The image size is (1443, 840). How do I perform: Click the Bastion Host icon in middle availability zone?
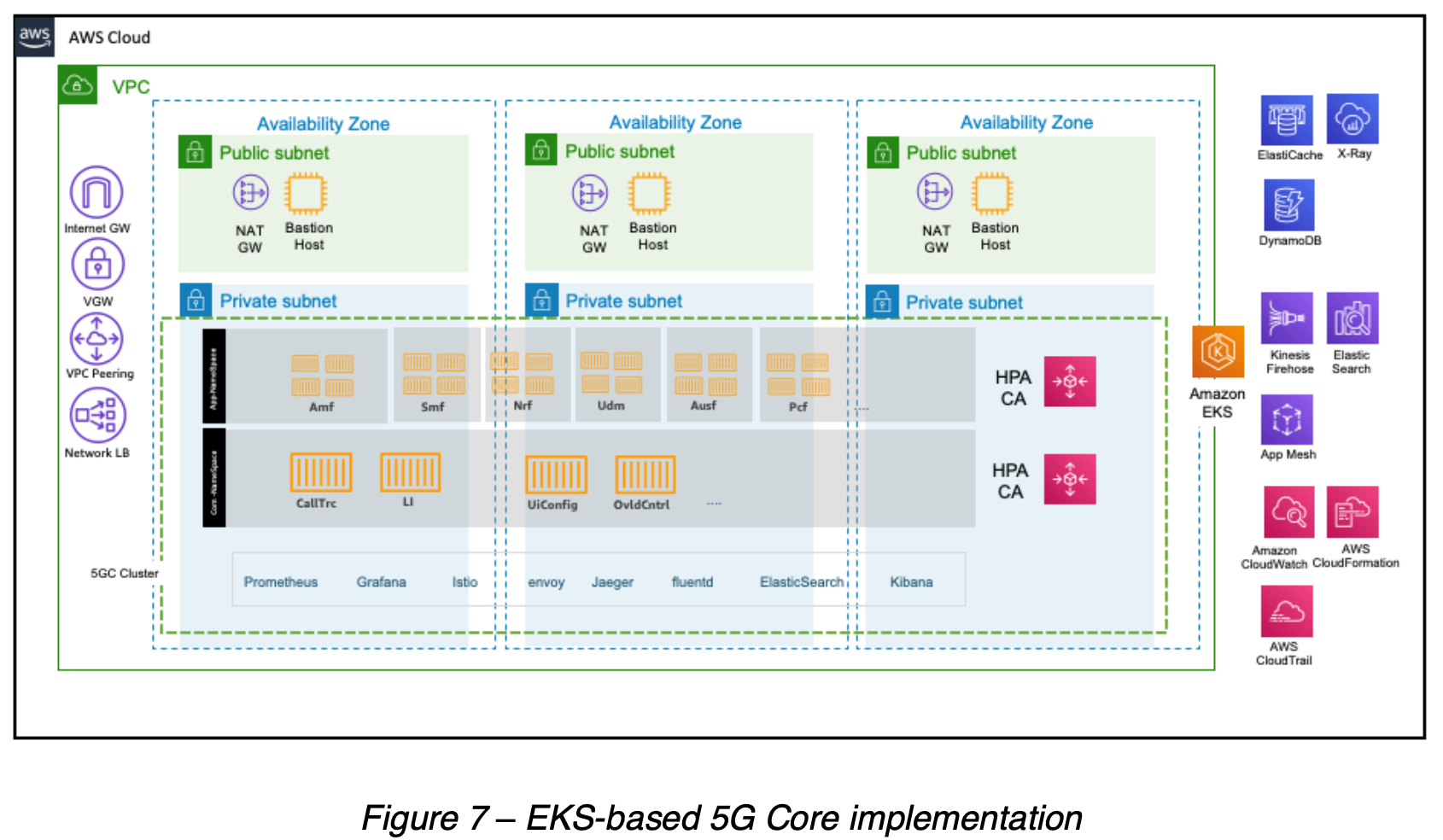point(650,193)
